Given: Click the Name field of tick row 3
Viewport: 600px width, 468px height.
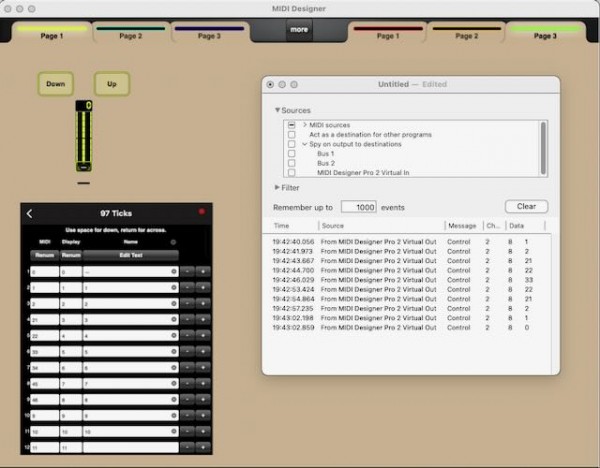Looking at the screenshot, I should [131, 303].
